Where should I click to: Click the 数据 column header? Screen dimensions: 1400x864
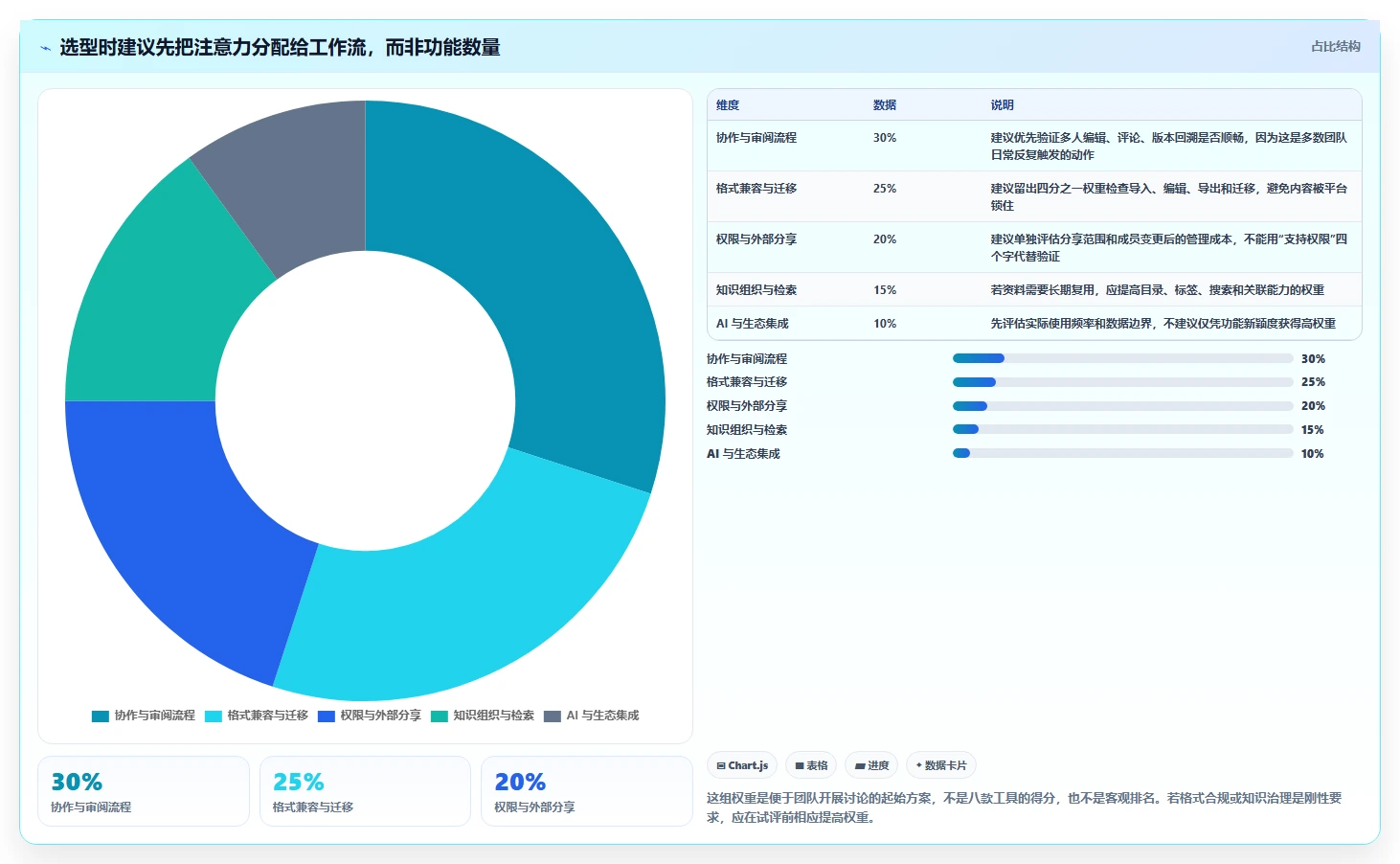tap(885, 105)
